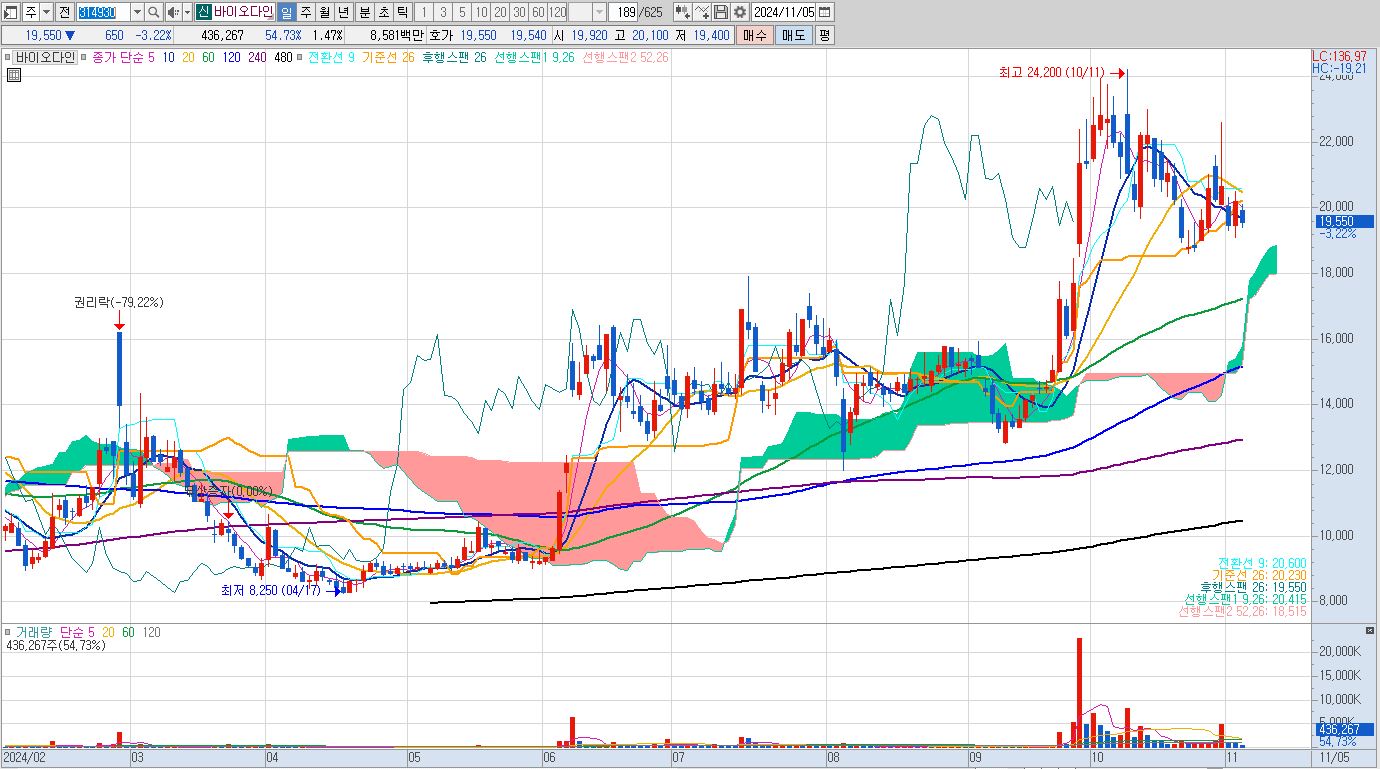Click the stock code input field 314930
Screen dimensions: 1380x769
click(x=103, y=12)
